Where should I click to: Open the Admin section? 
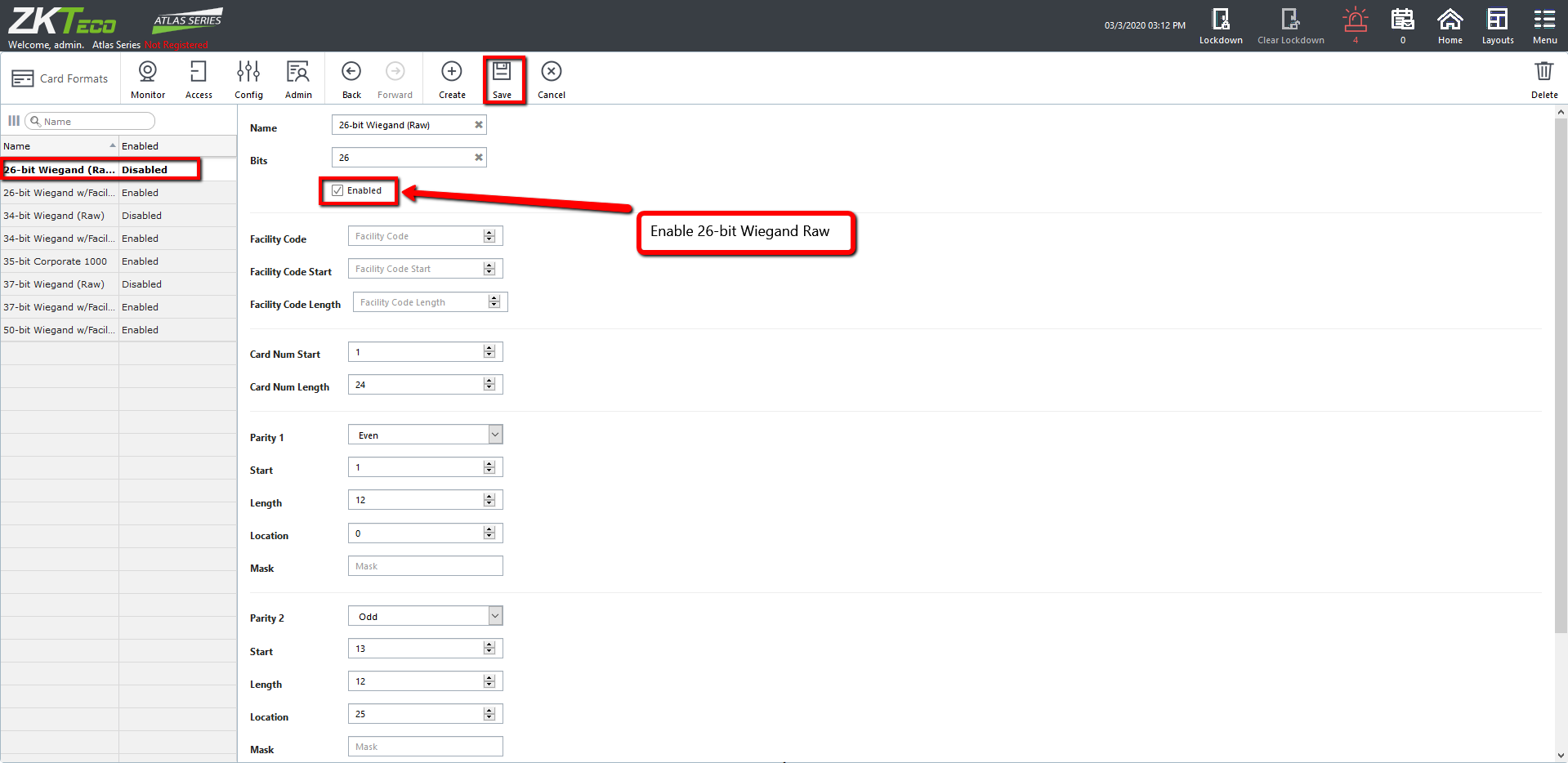298,79
